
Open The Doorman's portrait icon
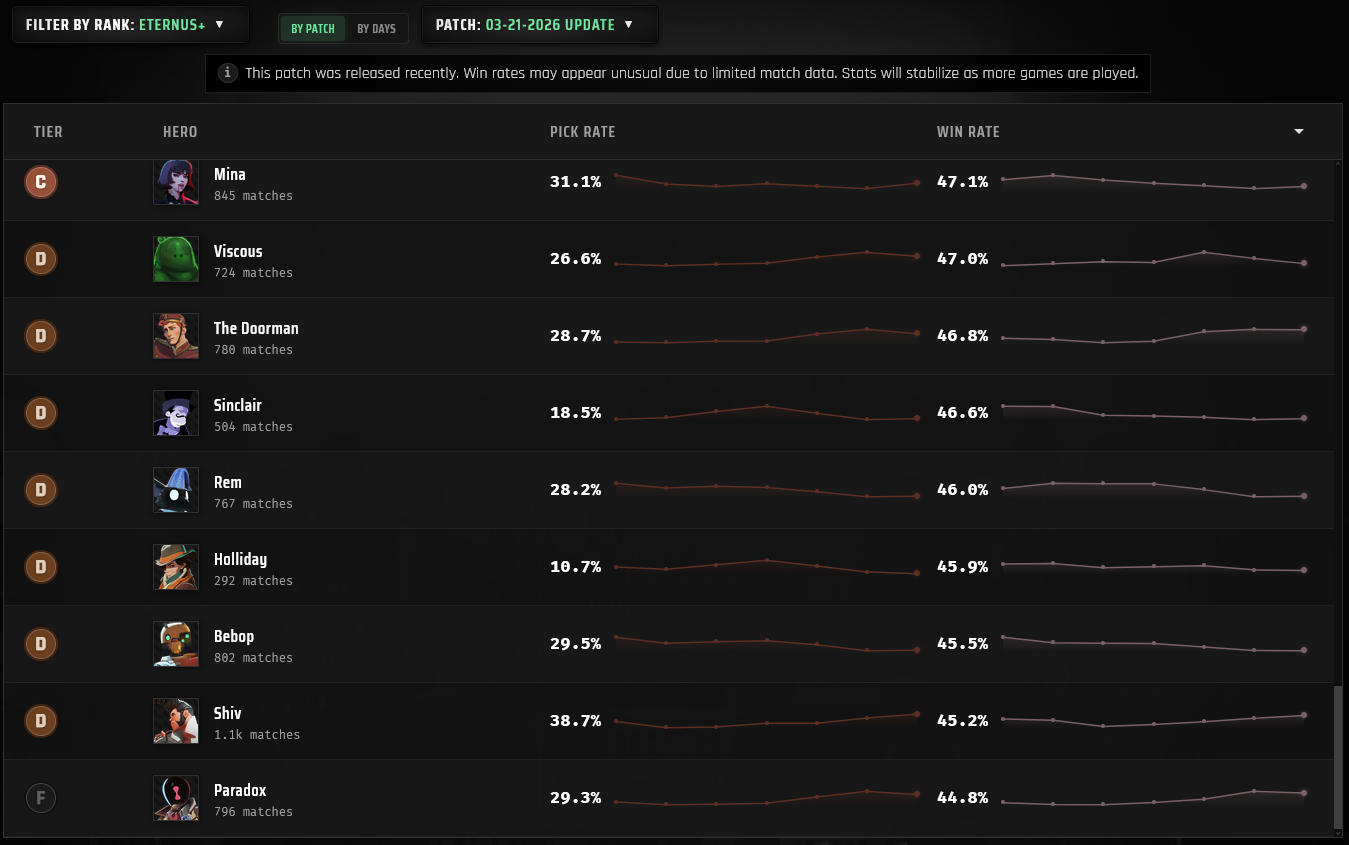click(x=176, y=336)
